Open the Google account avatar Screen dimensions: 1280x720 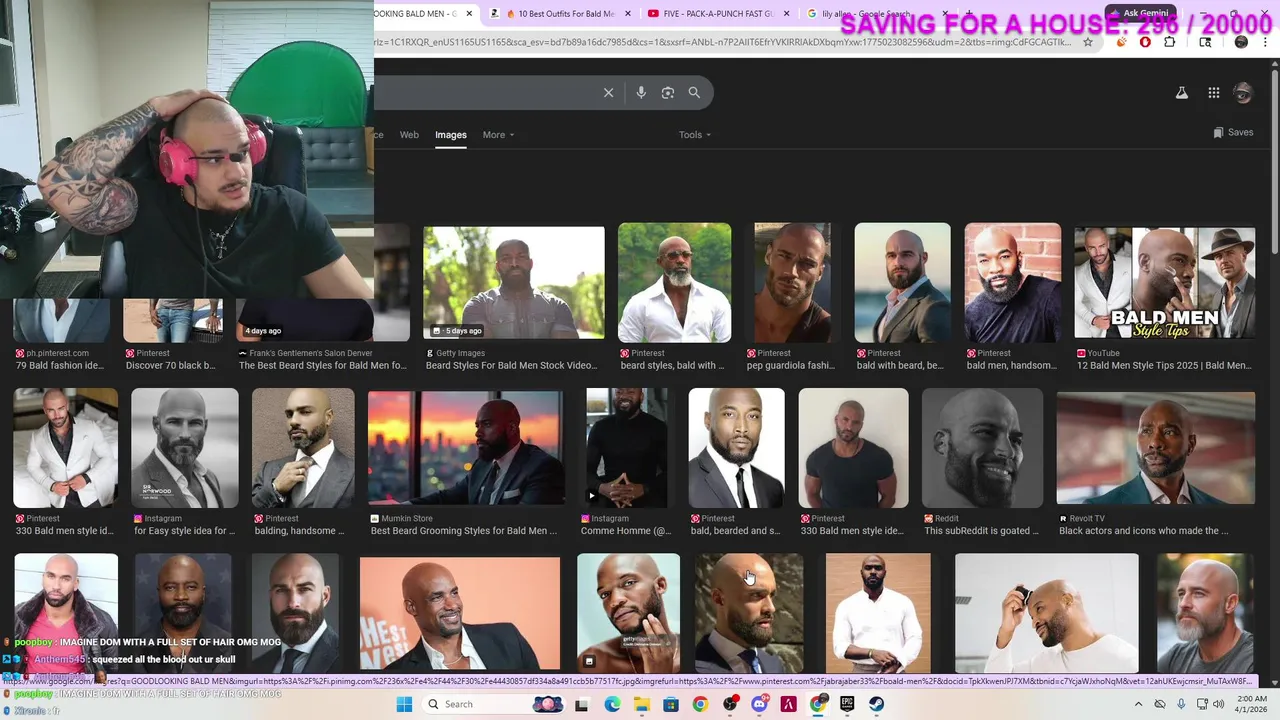[x=1243, y=93]
